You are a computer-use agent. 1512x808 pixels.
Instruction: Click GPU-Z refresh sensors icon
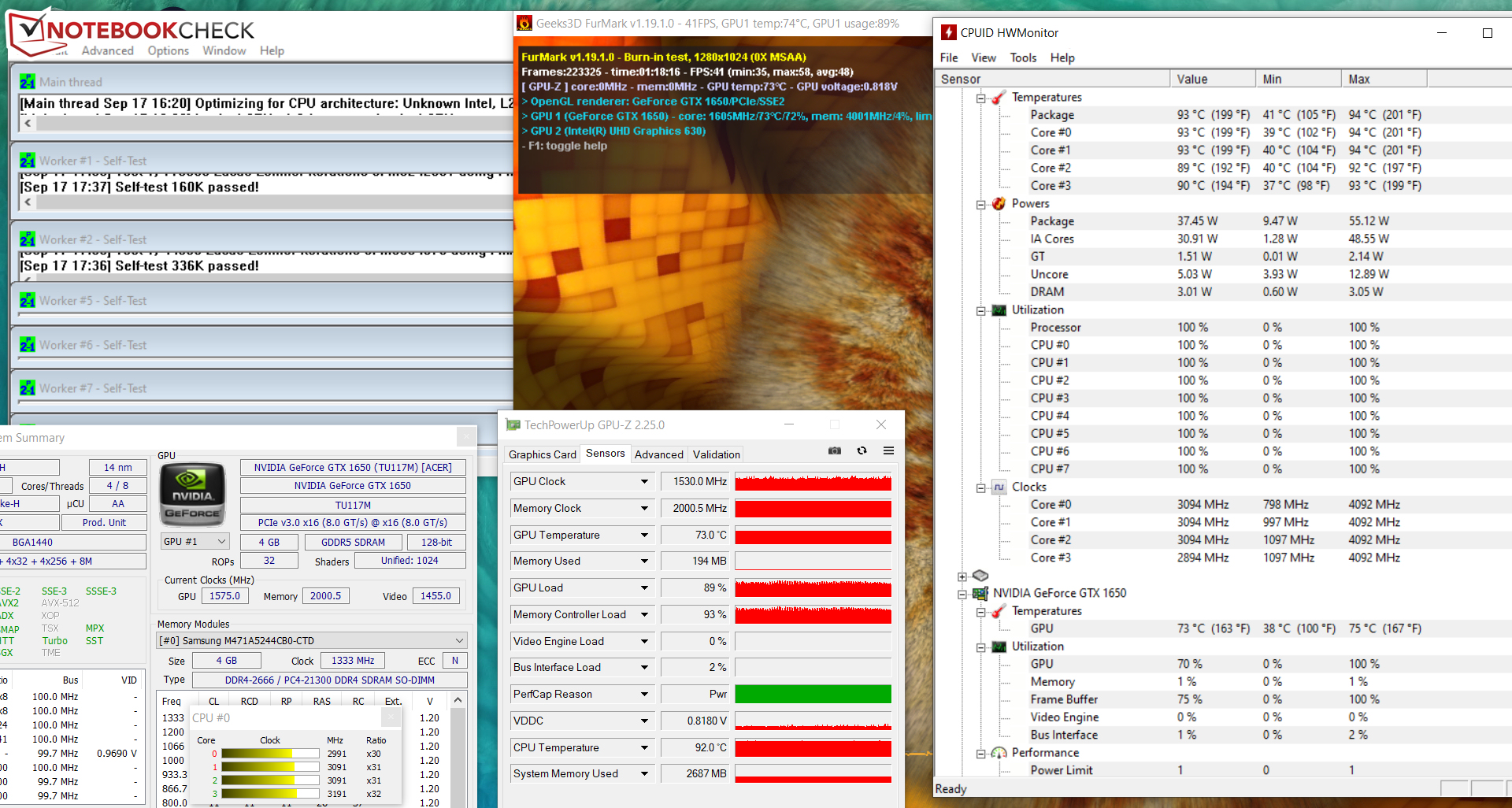862,451
